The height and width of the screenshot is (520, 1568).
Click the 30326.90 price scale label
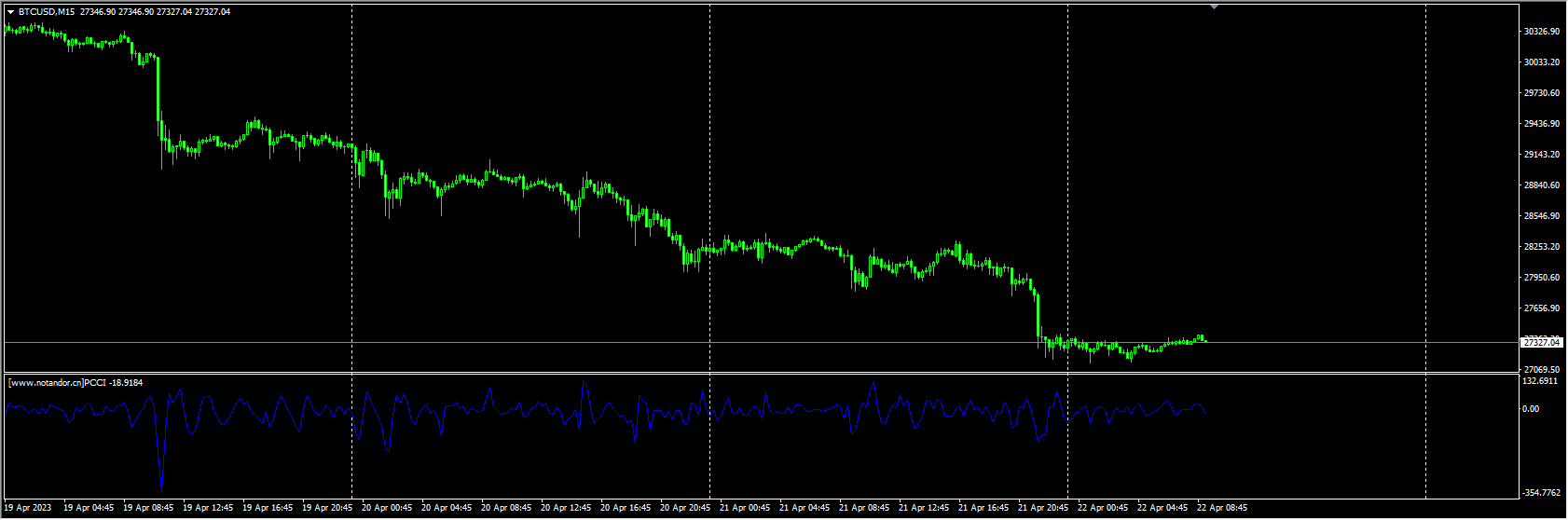1541,32
